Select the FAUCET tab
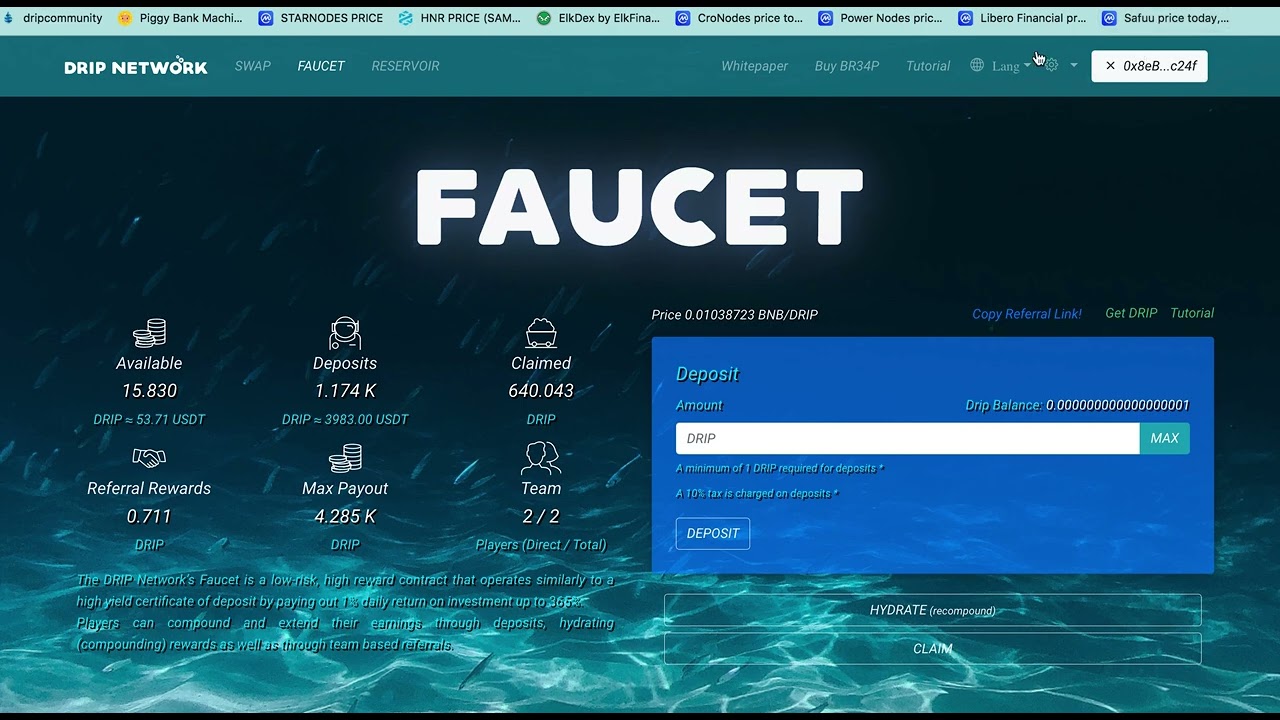This screenshot has height=720, width=1280. pyautogui.click(x=321, y=66)
